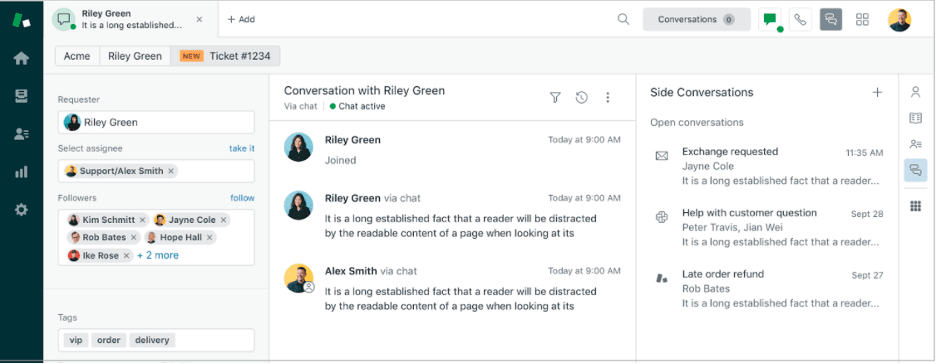Filter conversation with funnel icon
The width and height of the screenshot is (936, 364).
[x=555, y=98]
